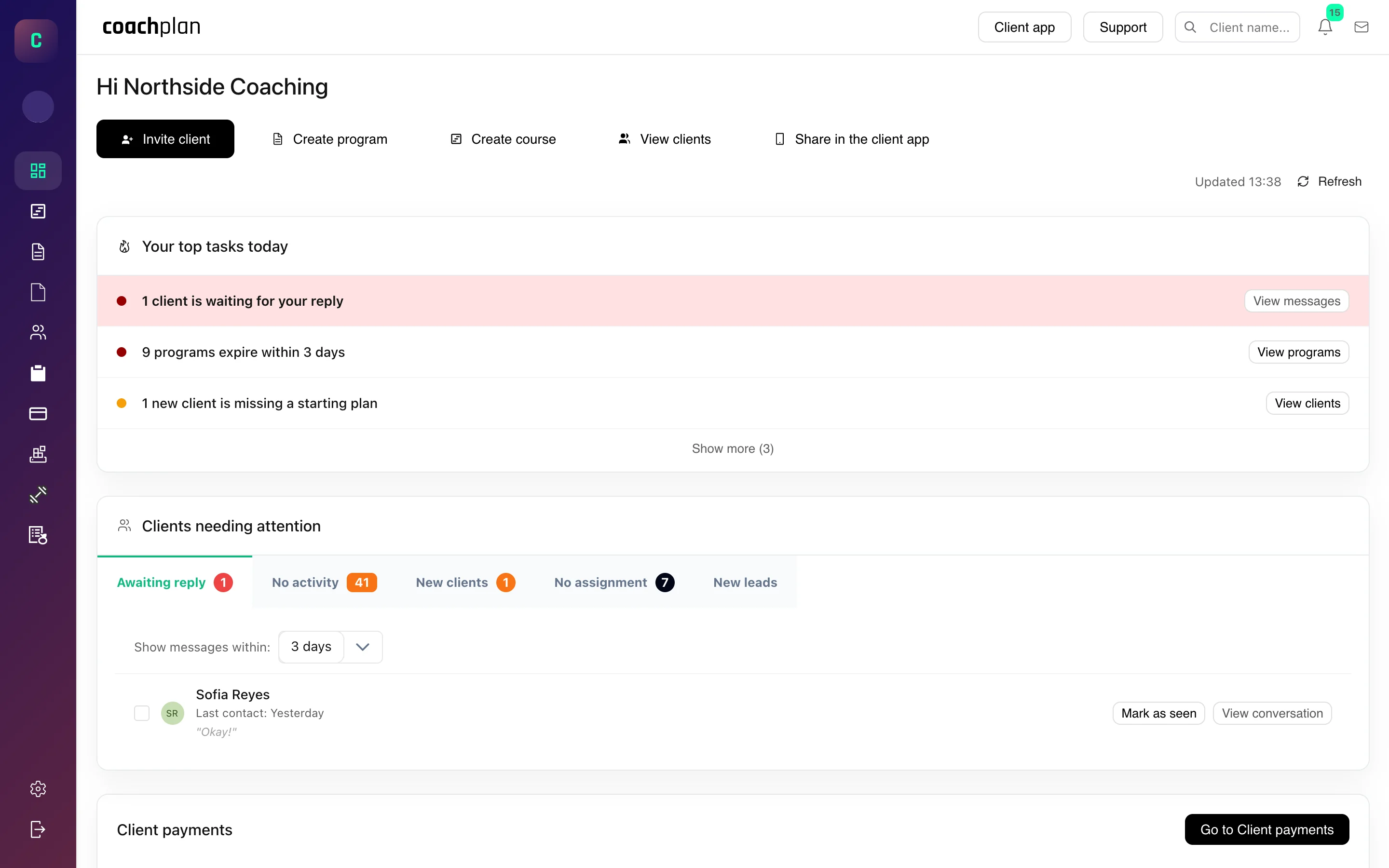
Task: Click Create course
Action: 503,139
